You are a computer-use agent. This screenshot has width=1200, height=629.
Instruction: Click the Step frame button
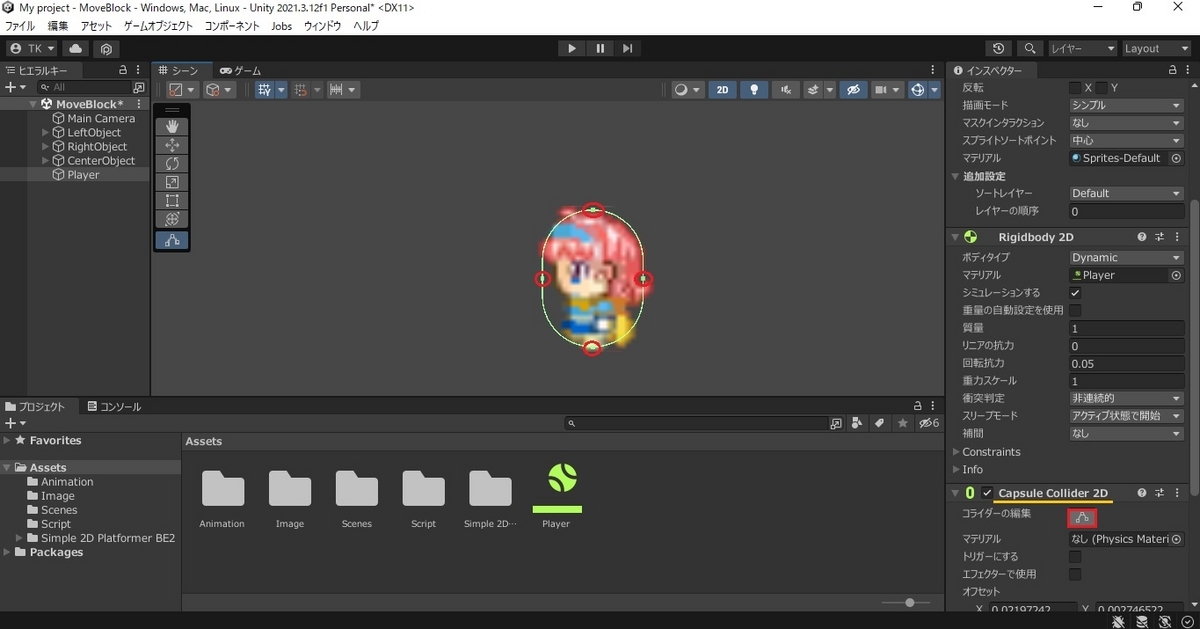pyautogui.click(x=627, y=48)
